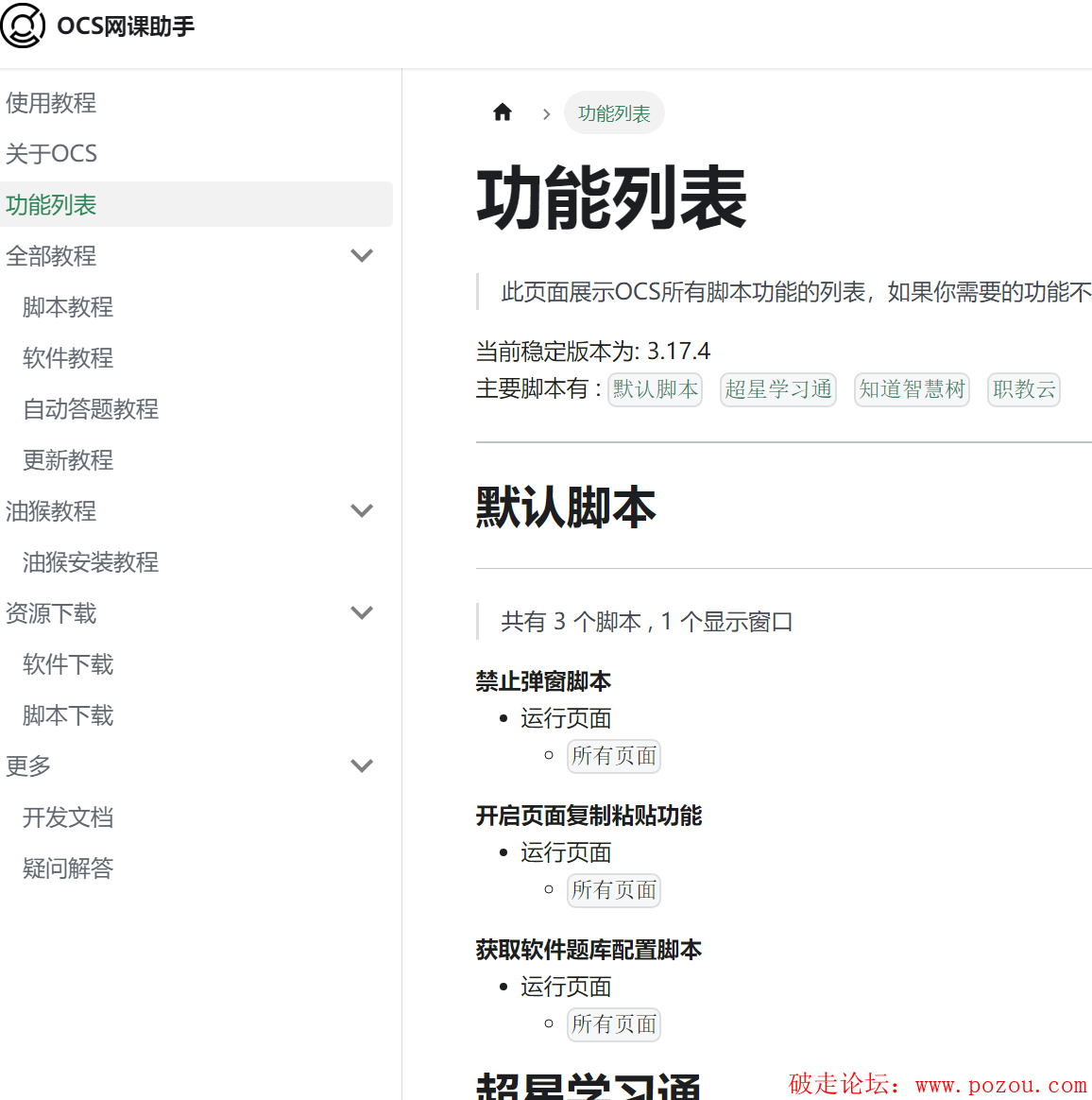Click the 获取软件题库配置脚本 heading
The height and width of the screenshot is (1100, 1092).
(x=589, y=949)
